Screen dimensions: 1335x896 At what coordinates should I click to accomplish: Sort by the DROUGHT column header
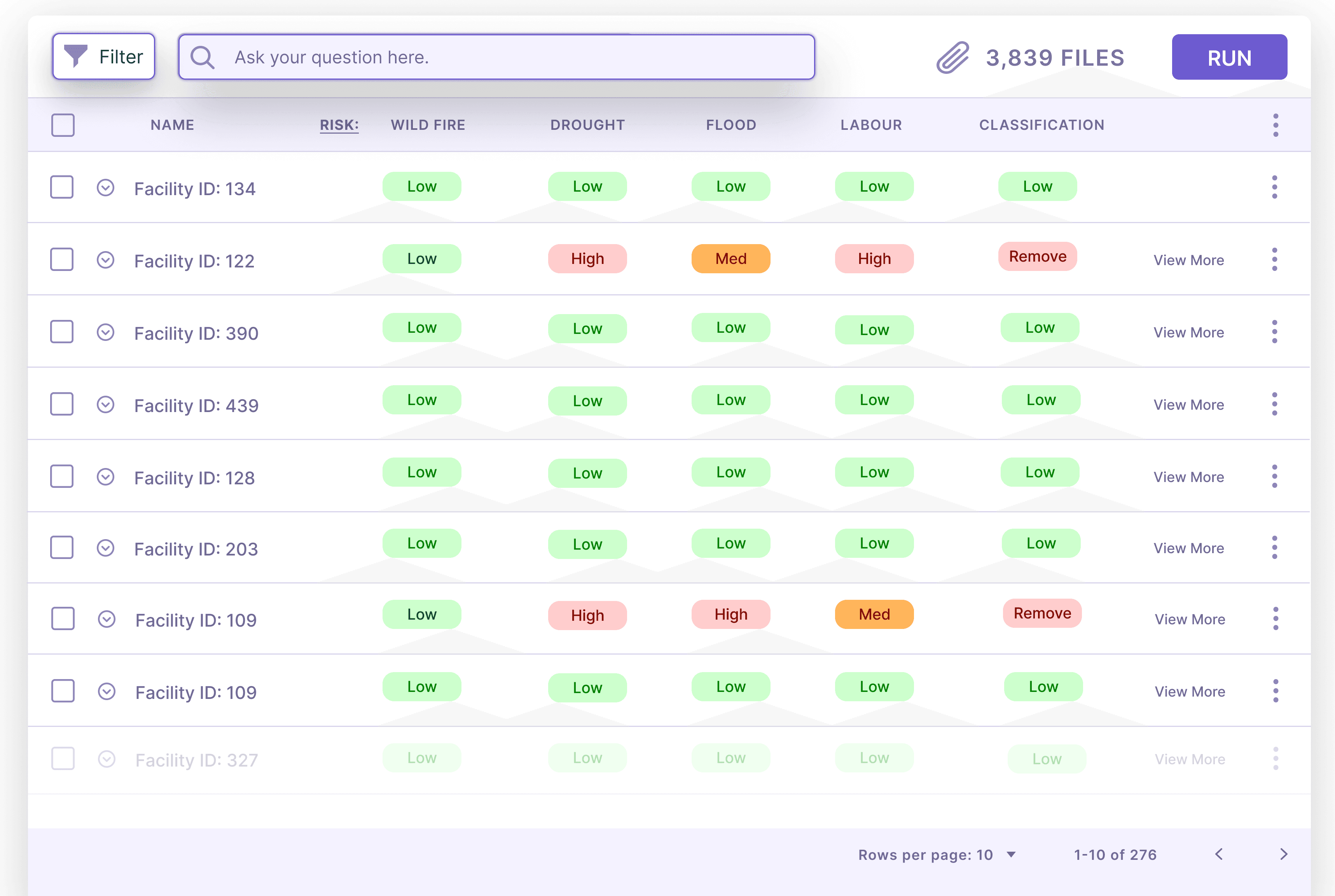[587, 125]
